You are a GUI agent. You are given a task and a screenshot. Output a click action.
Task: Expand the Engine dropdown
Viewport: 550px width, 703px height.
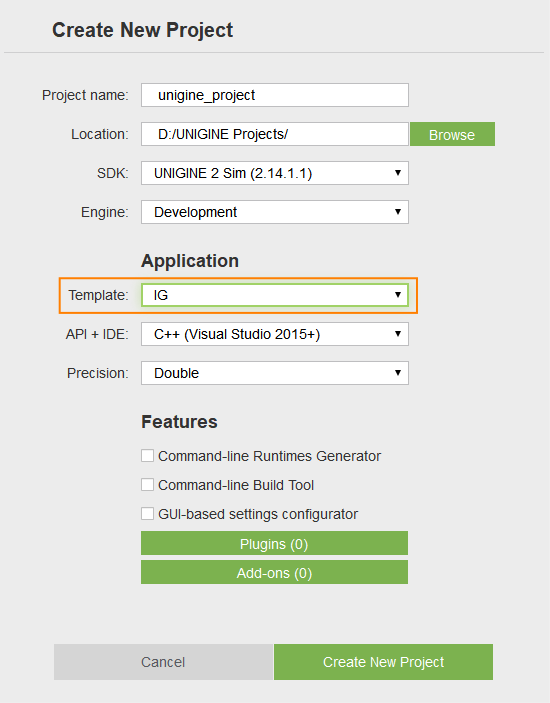click(275, 212)
